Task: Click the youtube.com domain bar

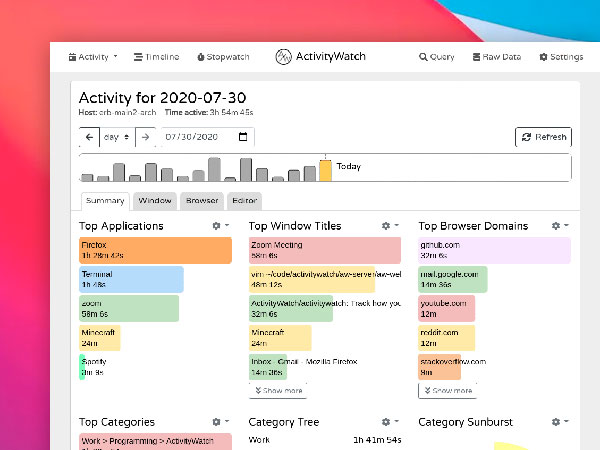Action: 447,308
